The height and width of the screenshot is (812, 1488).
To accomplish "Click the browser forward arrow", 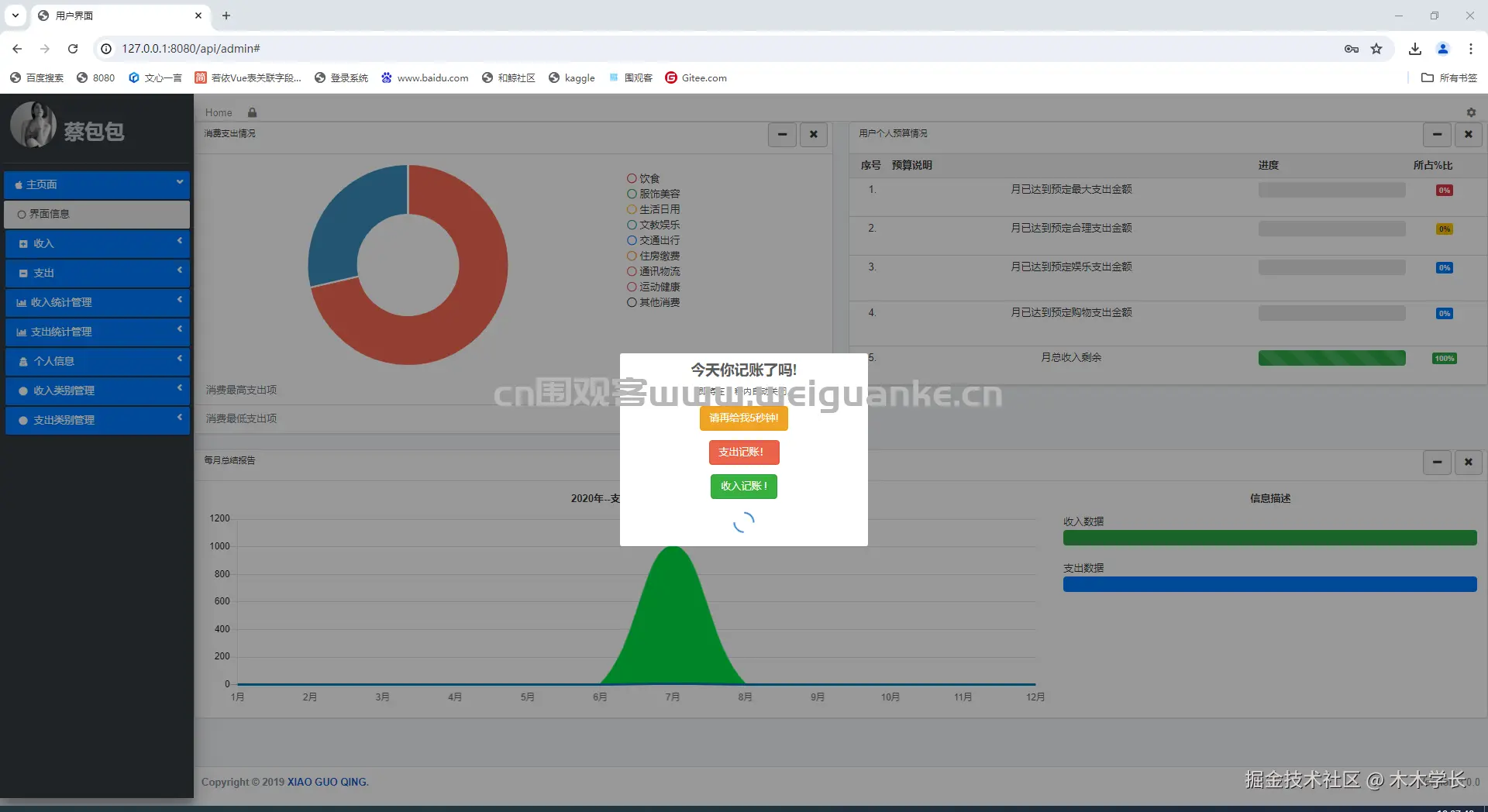I will click(x=45, y=49).
